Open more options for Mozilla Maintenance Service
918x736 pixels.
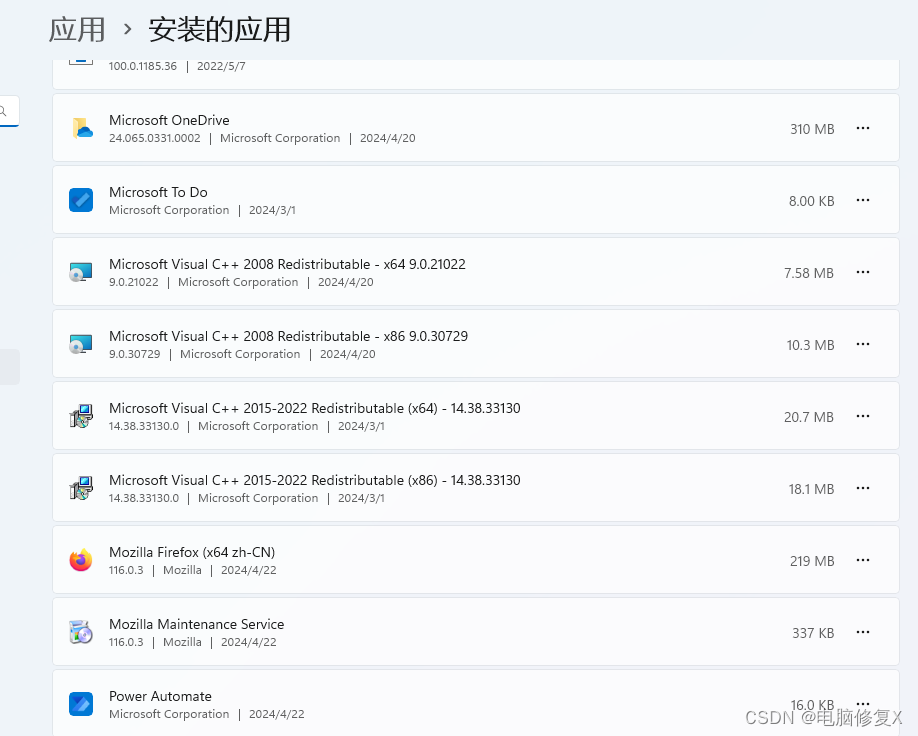[x=863, y=632]
